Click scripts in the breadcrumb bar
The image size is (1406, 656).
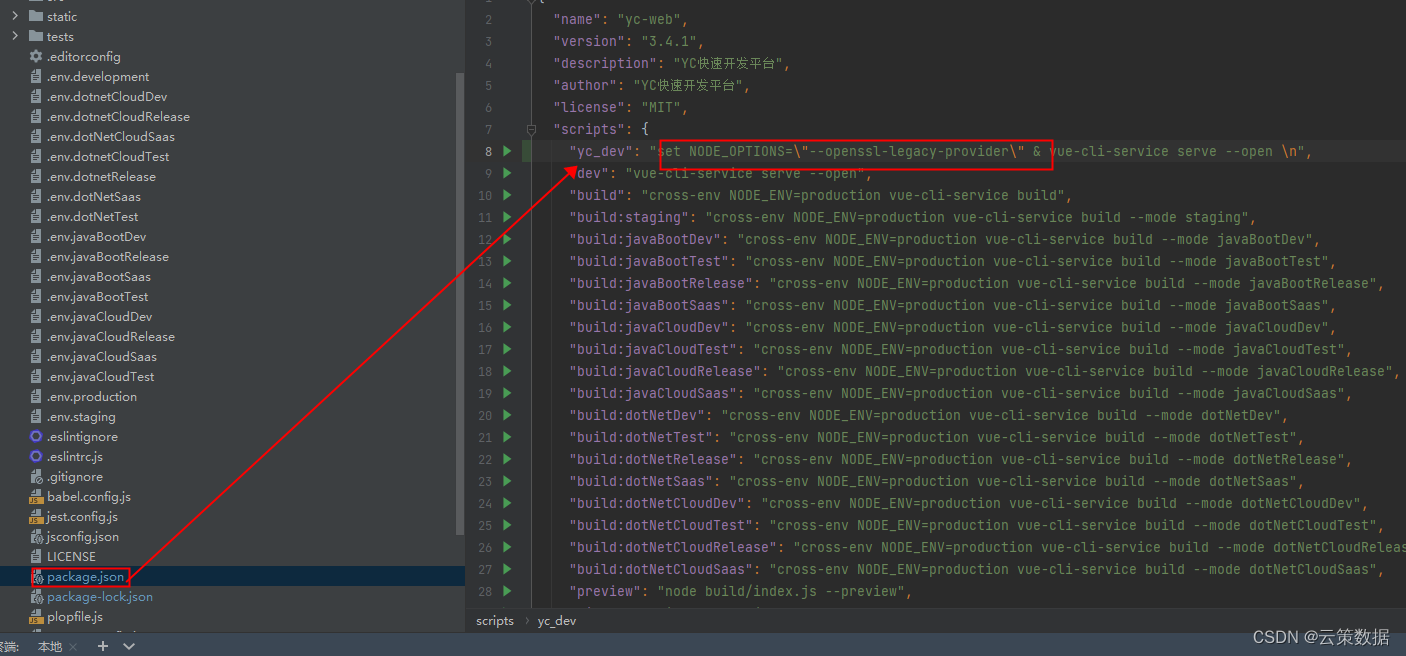pyautogui.click(x=494, y=620)
